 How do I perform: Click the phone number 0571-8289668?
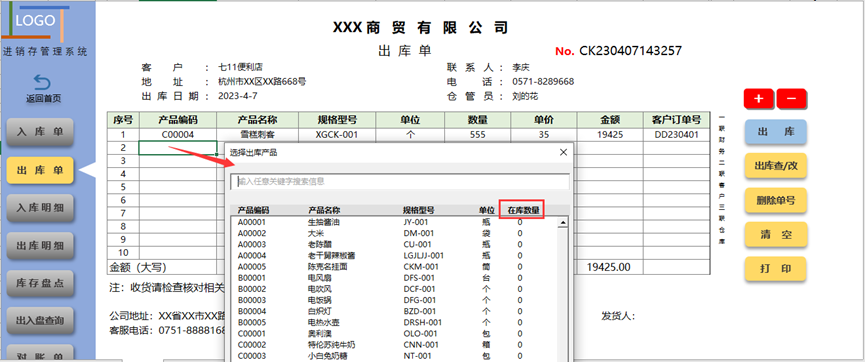(x=543, y=82)
